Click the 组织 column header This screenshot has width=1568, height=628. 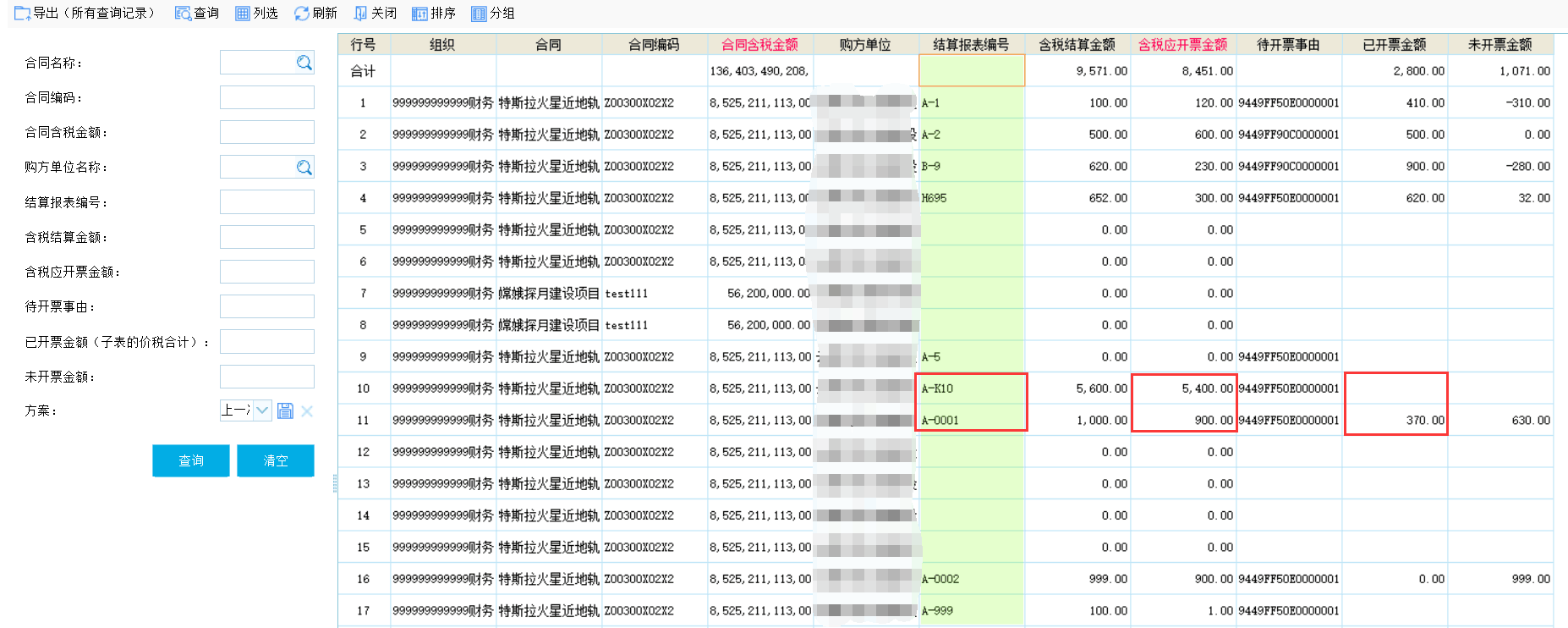click(x=442, y=45)
